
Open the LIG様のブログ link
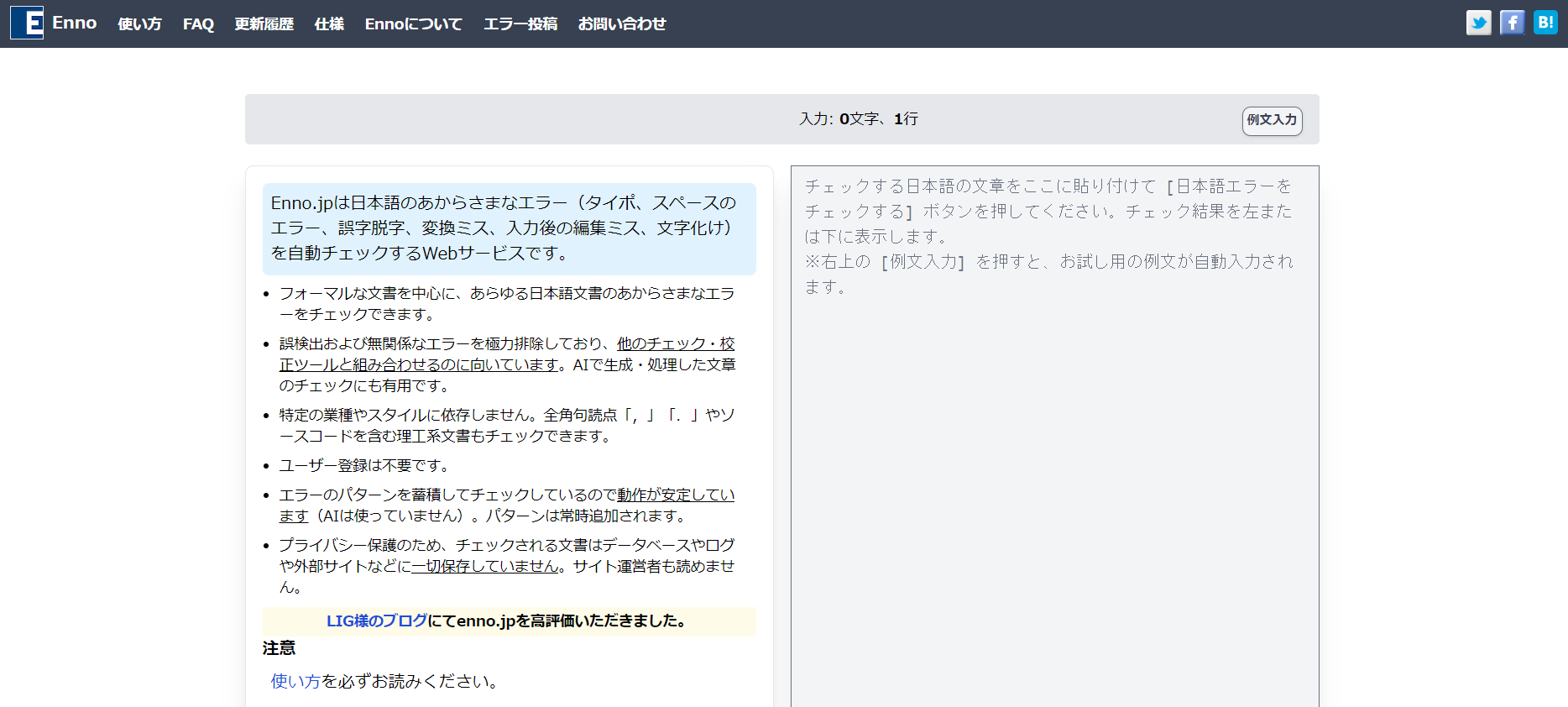click(377, 621)
